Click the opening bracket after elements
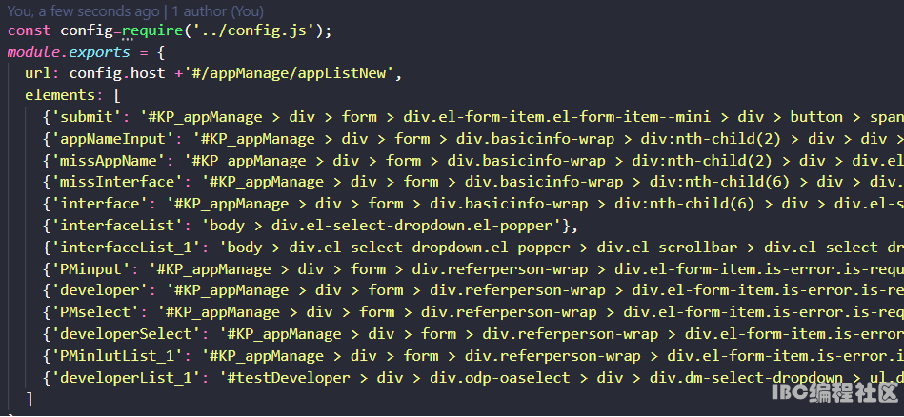This screenshot has width=904, height=417. [118, 95]
